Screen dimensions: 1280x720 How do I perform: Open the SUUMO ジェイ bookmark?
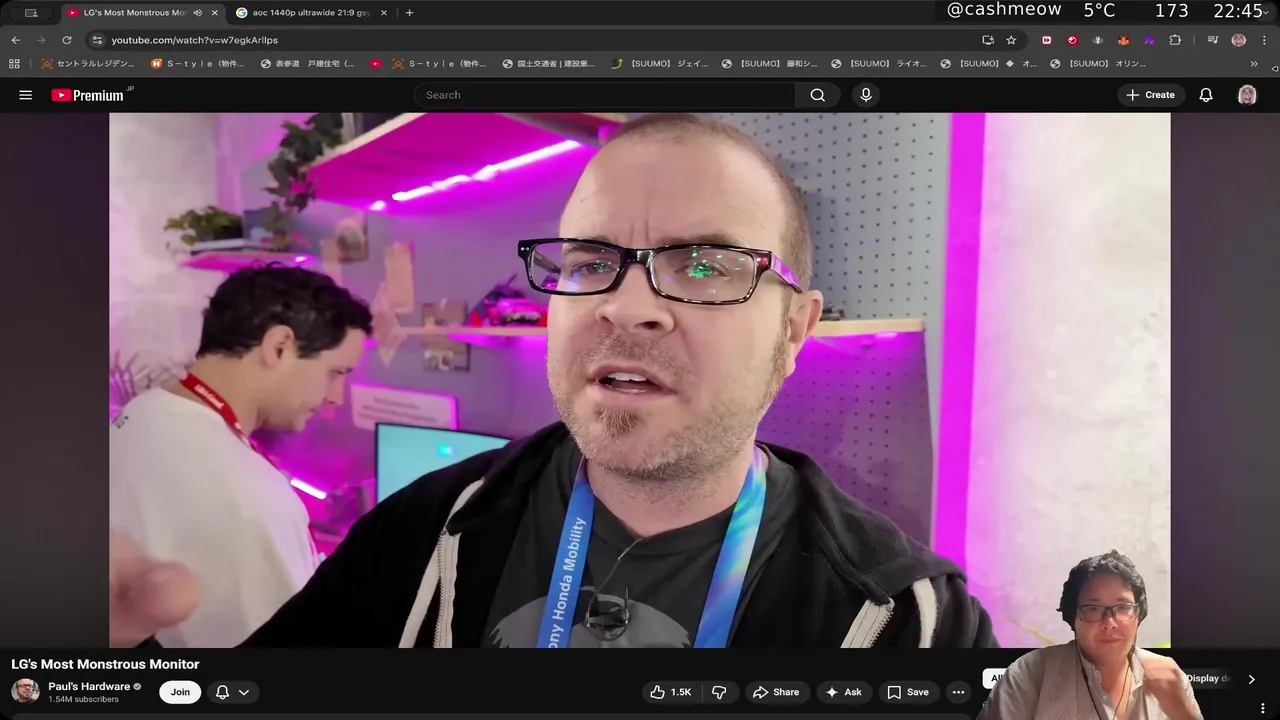660,63
